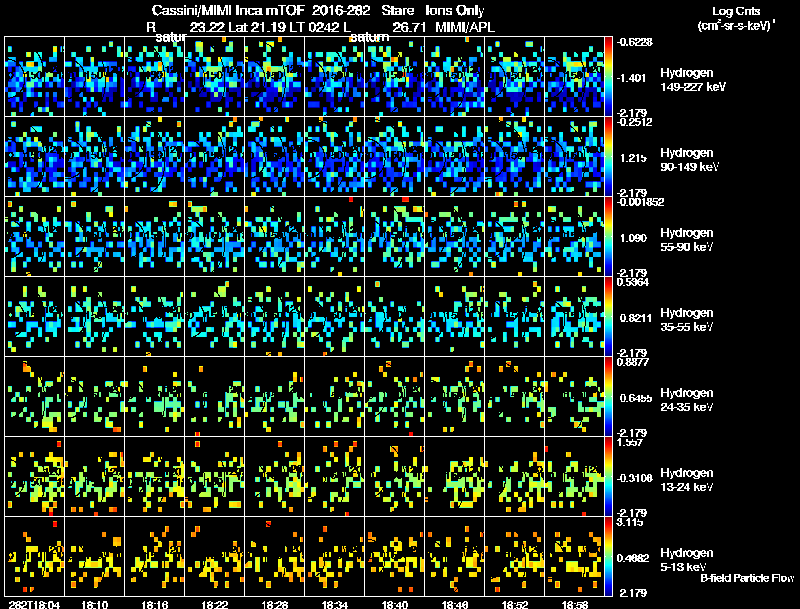Click the colorbar beside Hydrogen 13-24 keV row
This screenshot has width=800, height=609.
[608, 477]
